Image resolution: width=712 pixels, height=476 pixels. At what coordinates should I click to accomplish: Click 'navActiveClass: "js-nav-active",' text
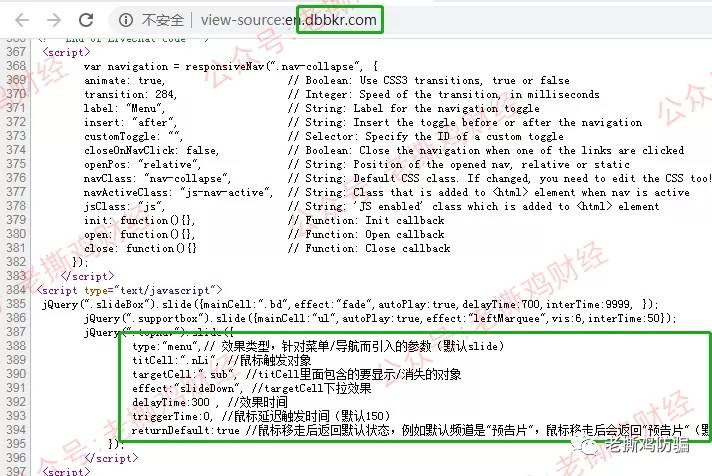tap(178, 193)
